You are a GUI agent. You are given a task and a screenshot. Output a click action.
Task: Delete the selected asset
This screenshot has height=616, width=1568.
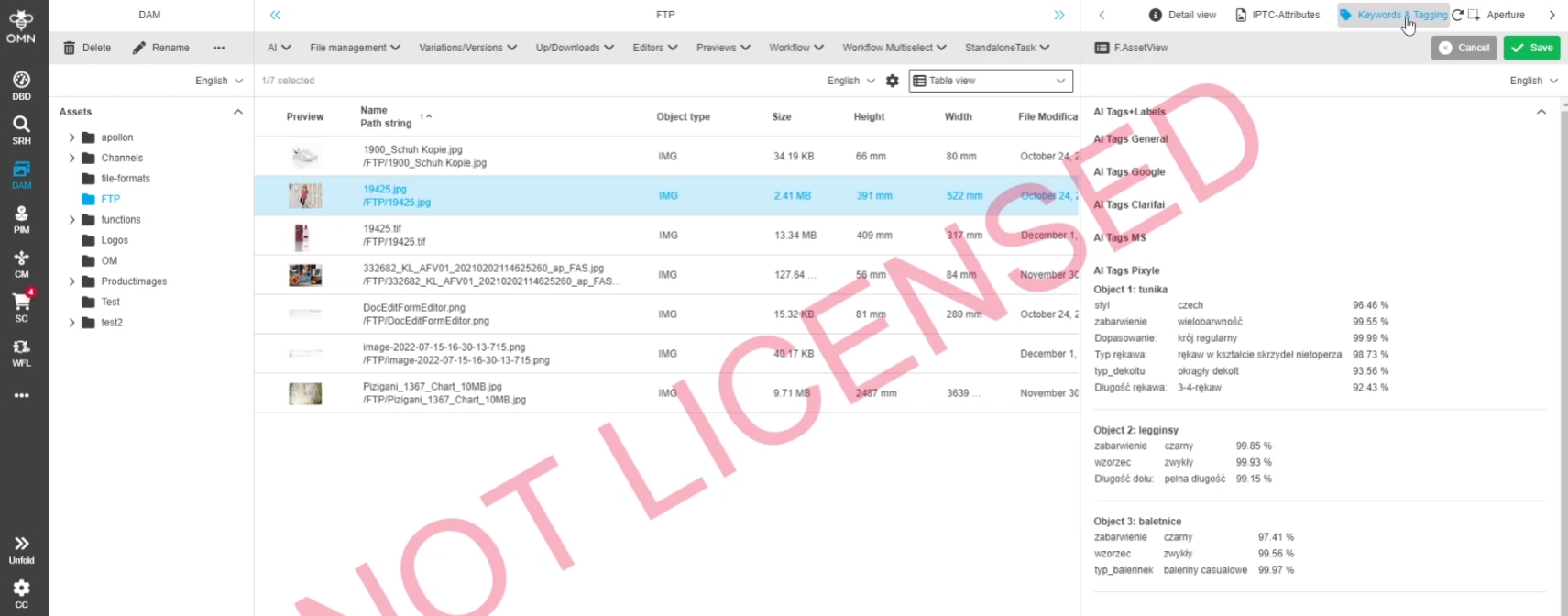87,48
